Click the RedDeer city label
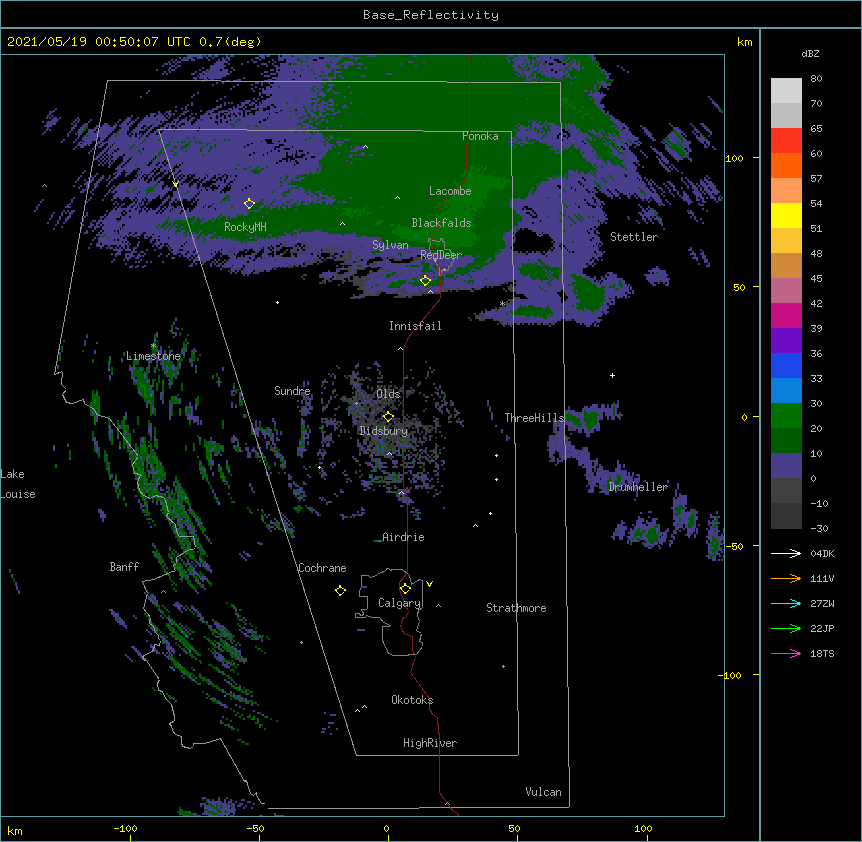The width and height of the screenshot is (862, 842). [441, 255]
